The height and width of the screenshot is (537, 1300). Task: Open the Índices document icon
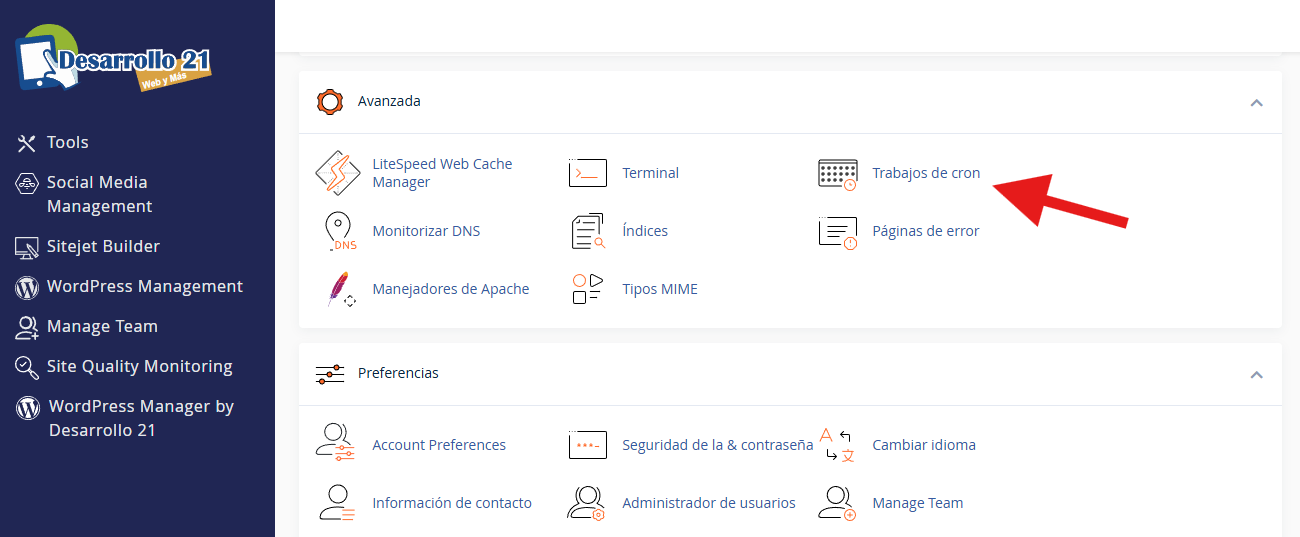coord(587,231)
